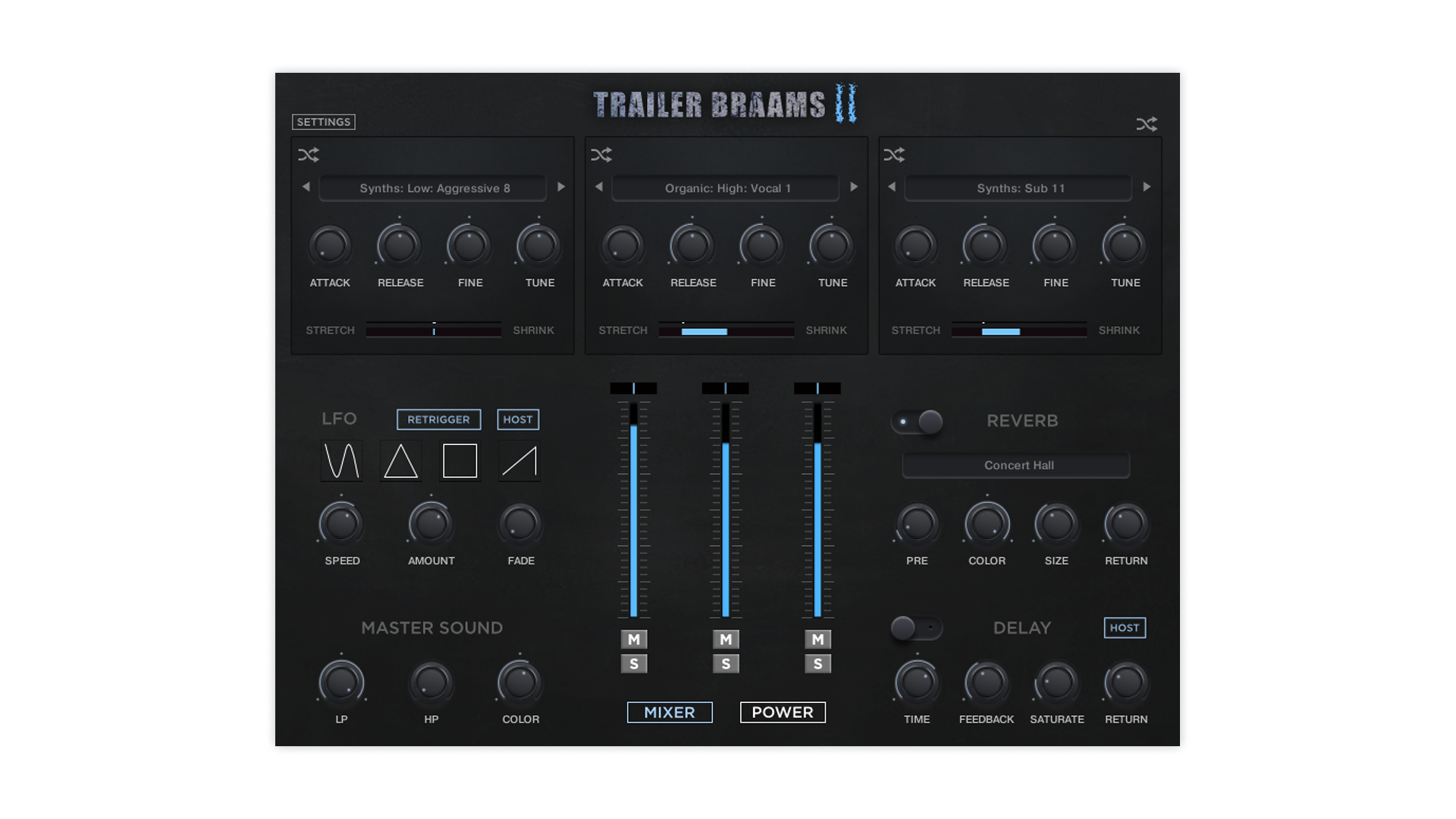Toggle the Reverb power switch
The height and width of the screenshot is (819, 1456).
(918, 422)
